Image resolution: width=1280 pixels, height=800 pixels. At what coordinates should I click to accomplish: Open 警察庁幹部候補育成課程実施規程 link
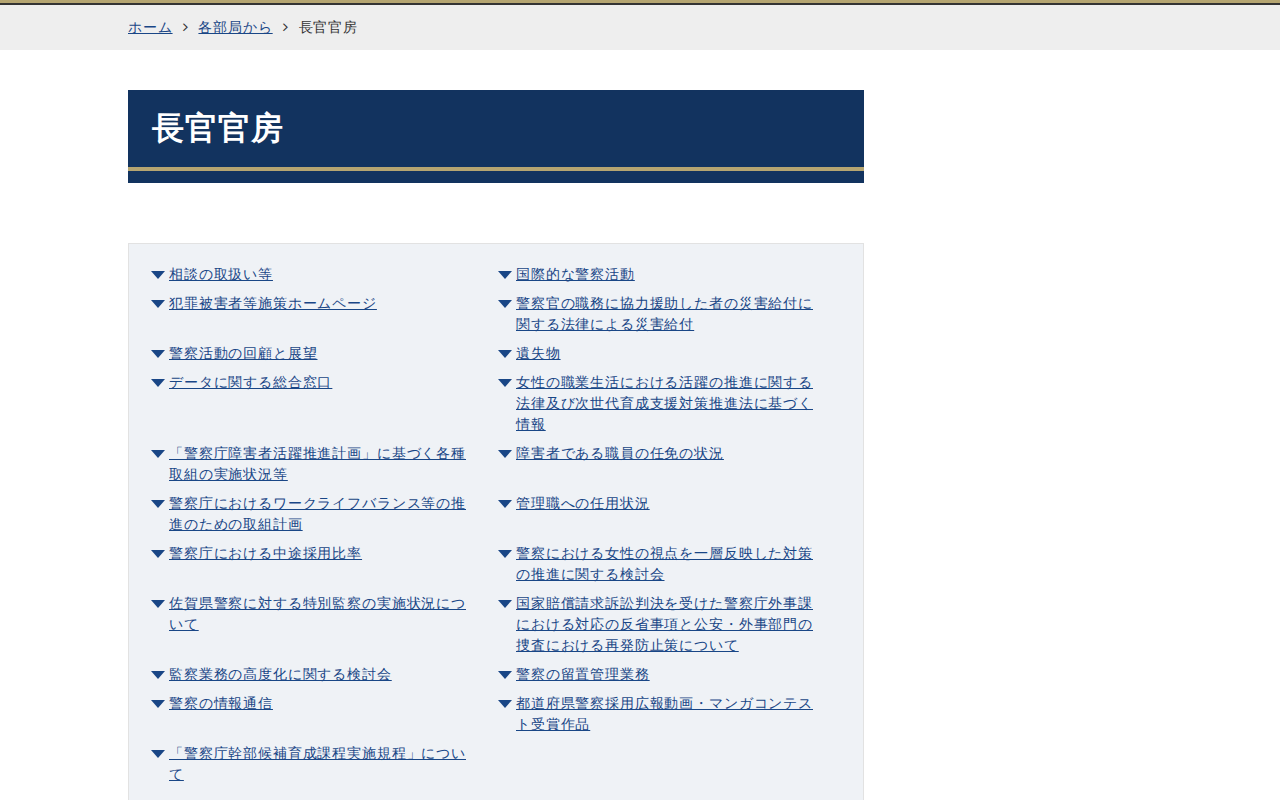click(317, 763)
